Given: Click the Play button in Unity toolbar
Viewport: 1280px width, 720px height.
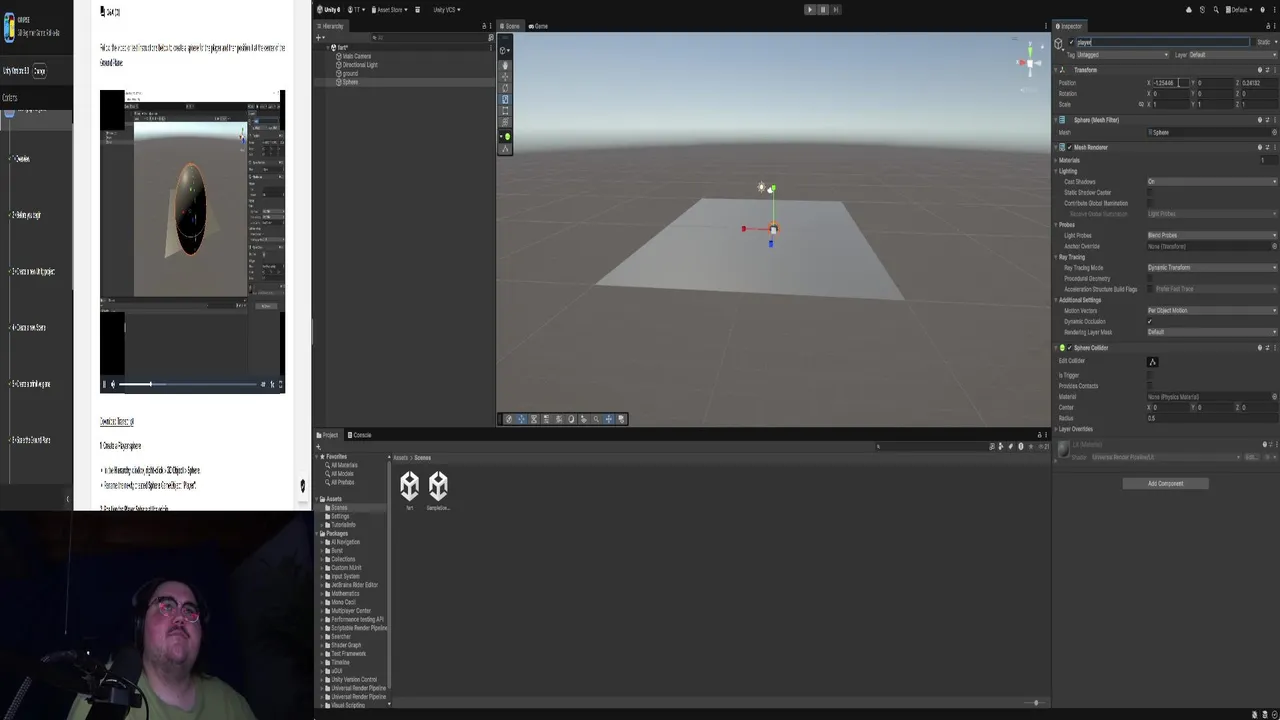Looking at the screenshot, I should click(810, 9).
